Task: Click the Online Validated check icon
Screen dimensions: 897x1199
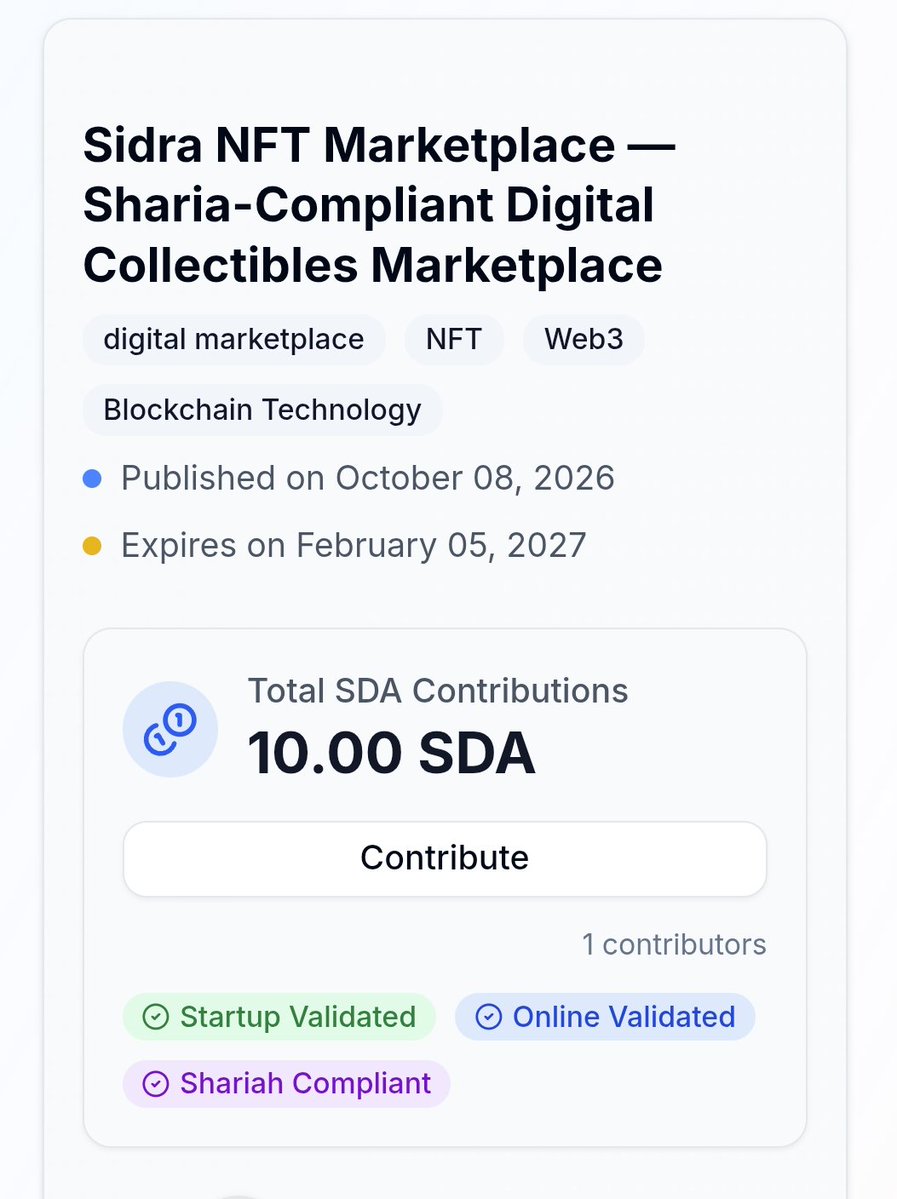Action: point(489,1017)
